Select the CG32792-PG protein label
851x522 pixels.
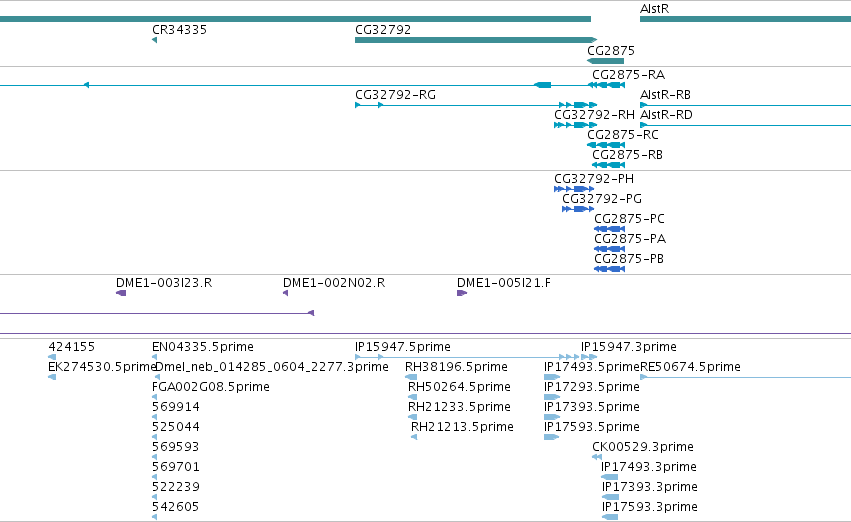[x=602, y=199]
